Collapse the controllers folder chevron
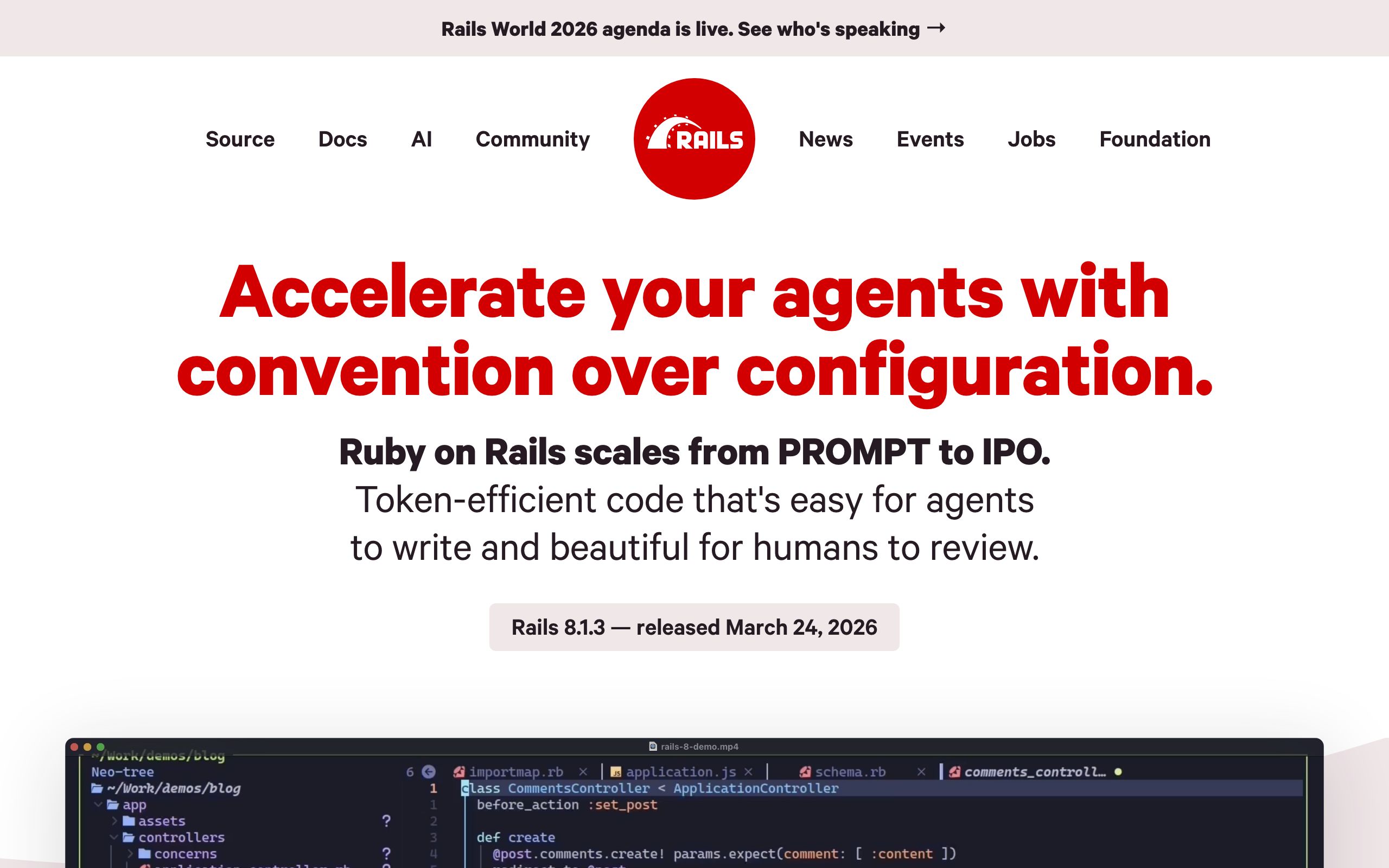Screen dimensions: 1389x868 tap(113, 837)
